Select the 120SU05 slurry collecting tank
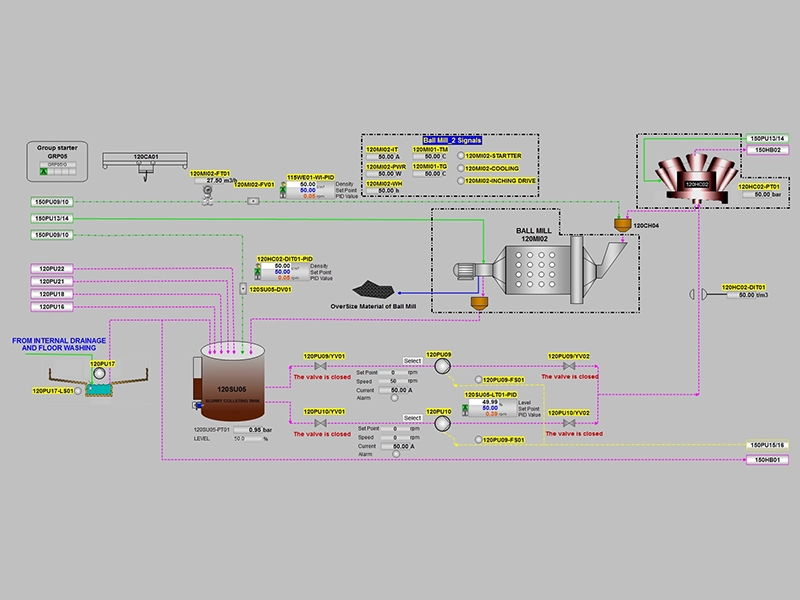The width and height of the screenshot is (800, 600). (233, 380)
